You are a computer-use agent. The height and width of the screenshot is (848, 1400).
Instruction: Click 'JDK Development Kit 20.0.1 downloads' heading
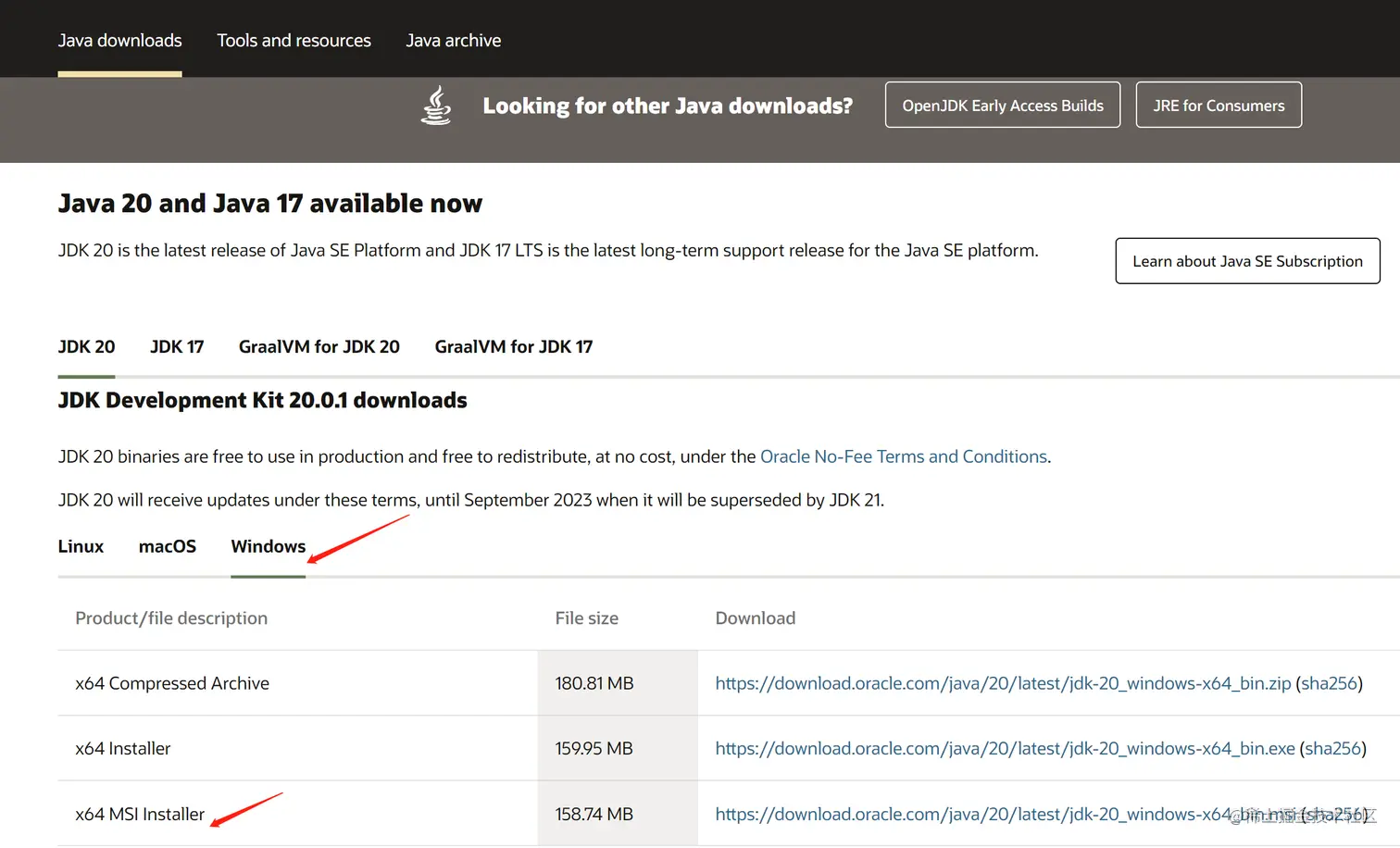(262, 400)
